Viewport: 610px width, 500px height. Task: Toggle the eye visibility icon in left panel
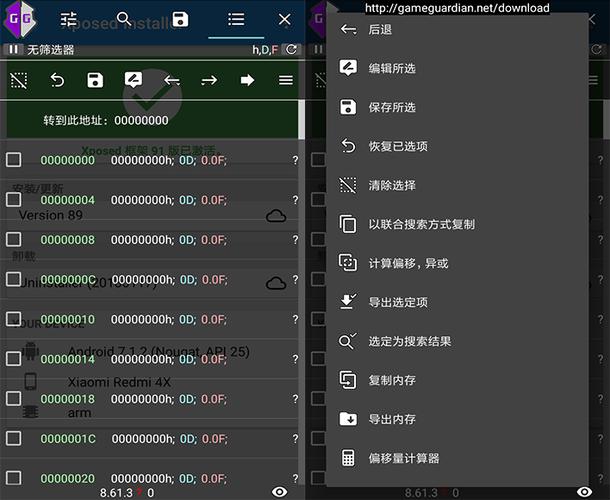pos(279,492)
